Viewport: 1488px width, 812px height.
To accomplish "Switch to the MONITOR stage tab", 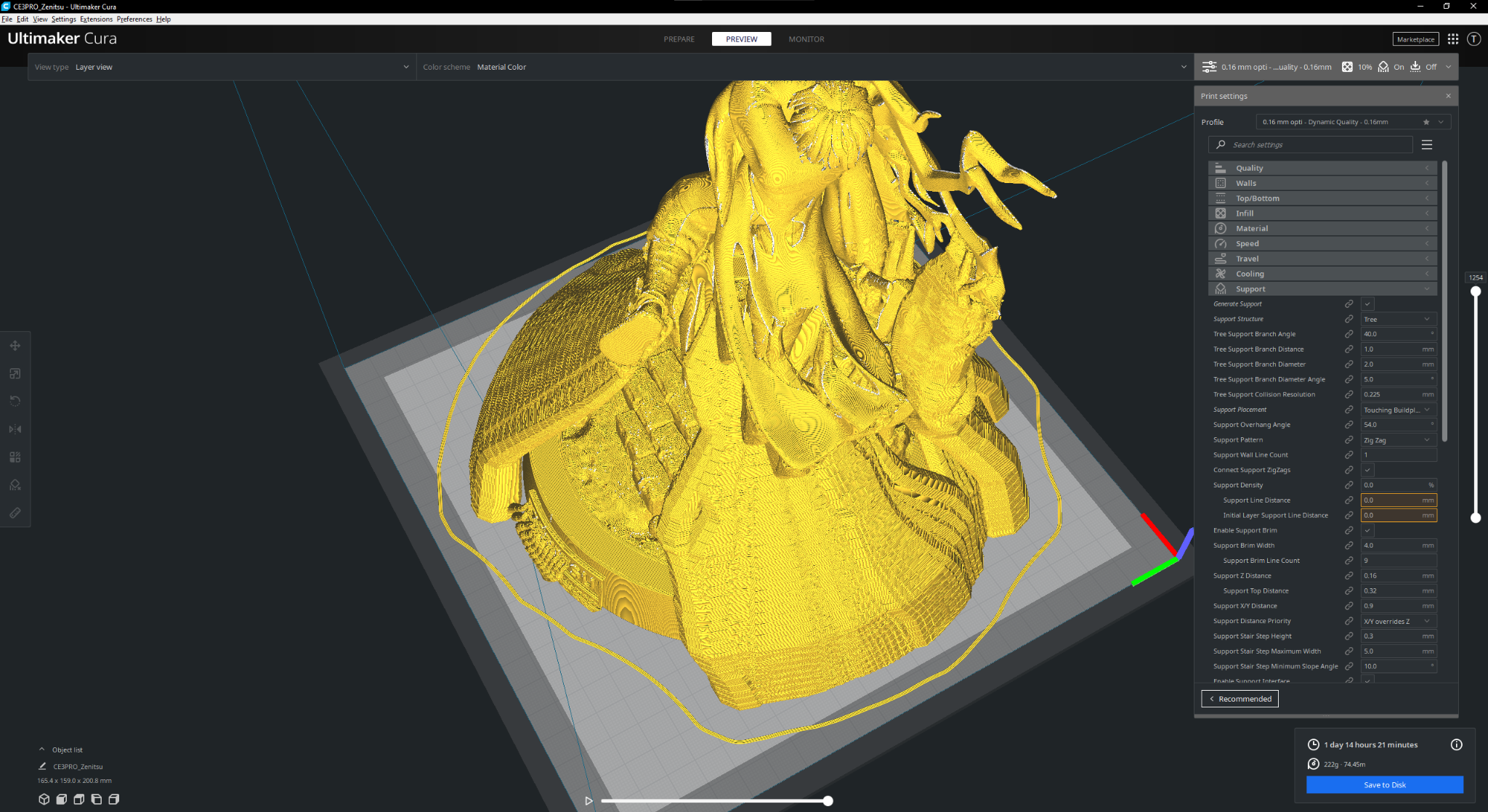I will coord(806,39).
